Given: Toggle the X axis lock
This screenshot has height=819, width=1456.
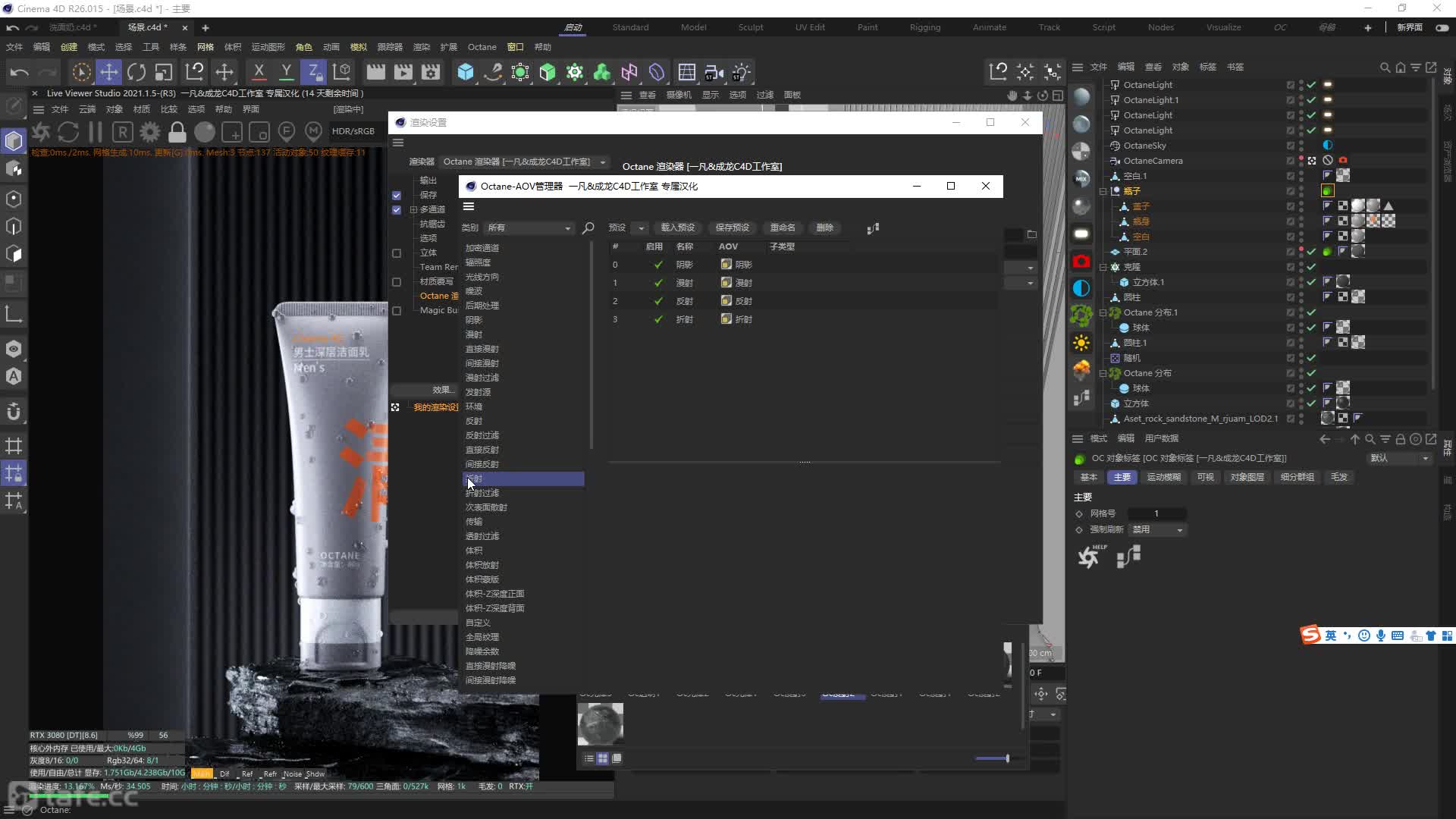Looking at the screenshot, I should pos(259,72).
